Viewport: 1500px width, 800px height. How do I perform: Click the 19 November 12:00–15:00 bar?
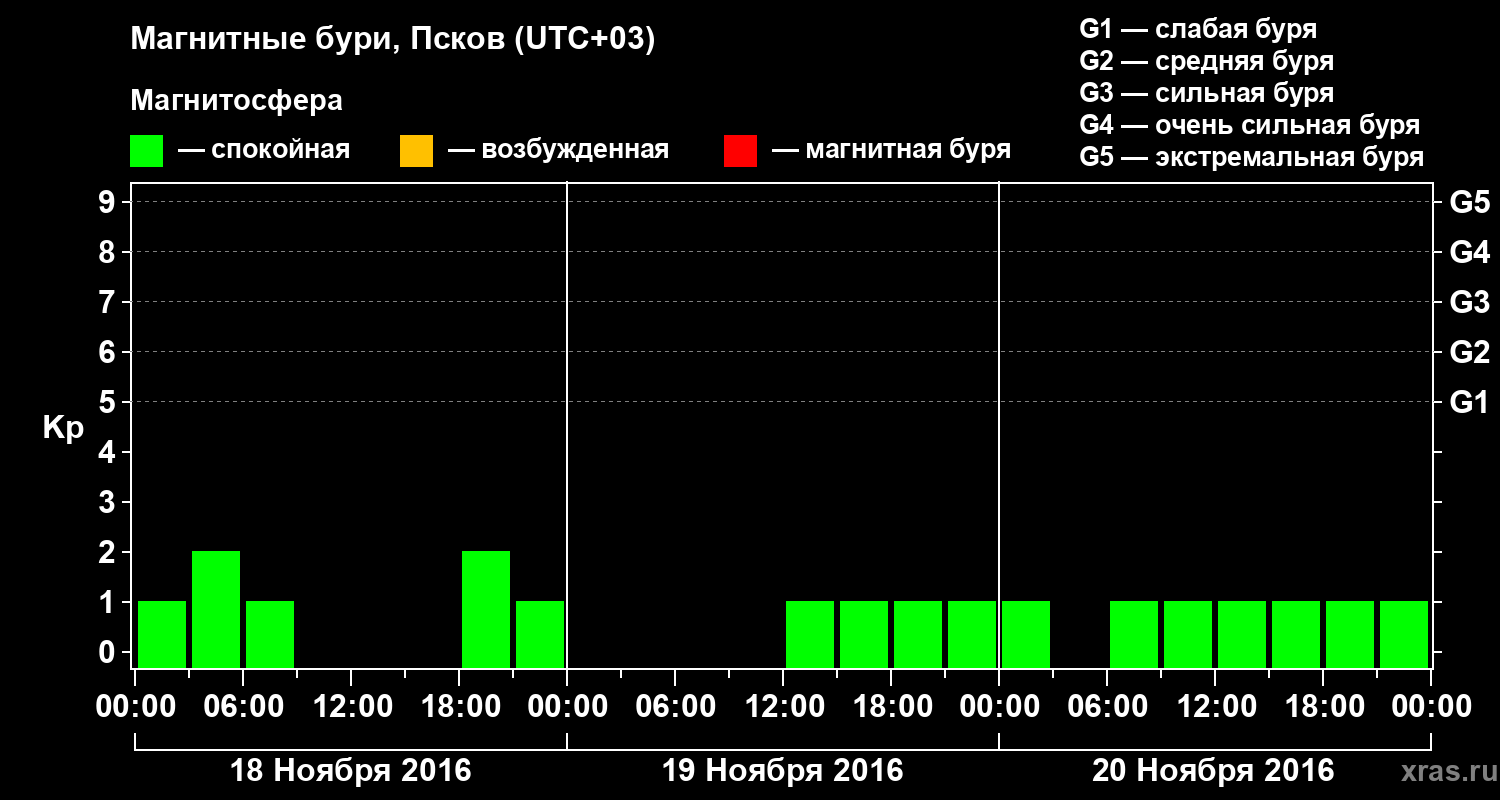click(810, 634)
